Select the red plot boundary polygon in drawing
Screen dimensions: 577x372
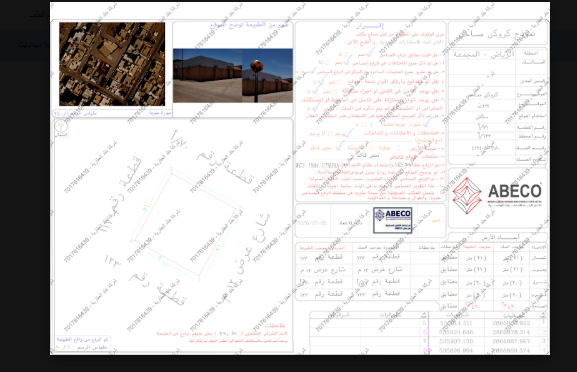click(185, 224)
